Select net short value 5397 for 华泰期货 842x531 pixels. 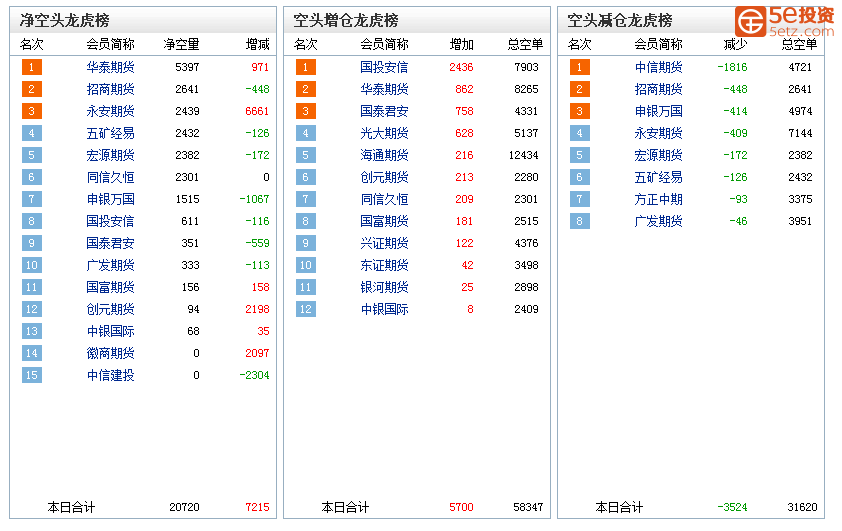tap(187, 67)
